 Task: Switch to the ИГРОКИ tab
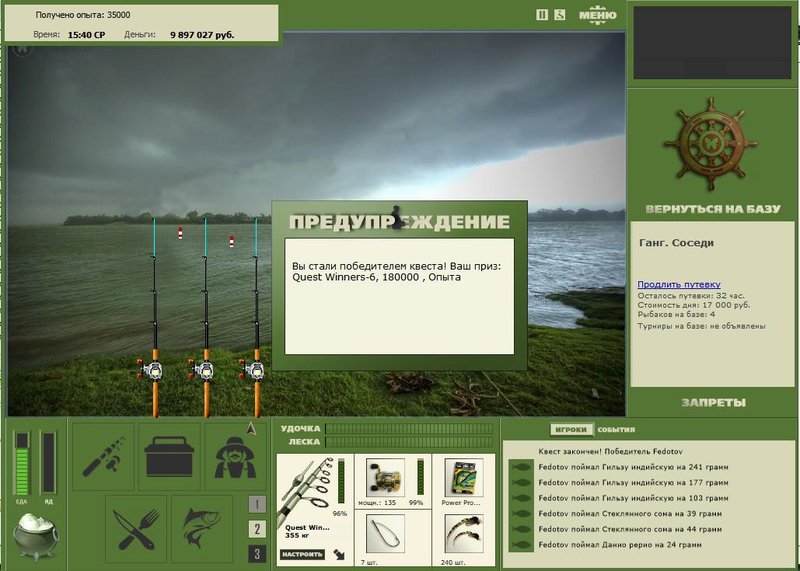tap(571, 430)
